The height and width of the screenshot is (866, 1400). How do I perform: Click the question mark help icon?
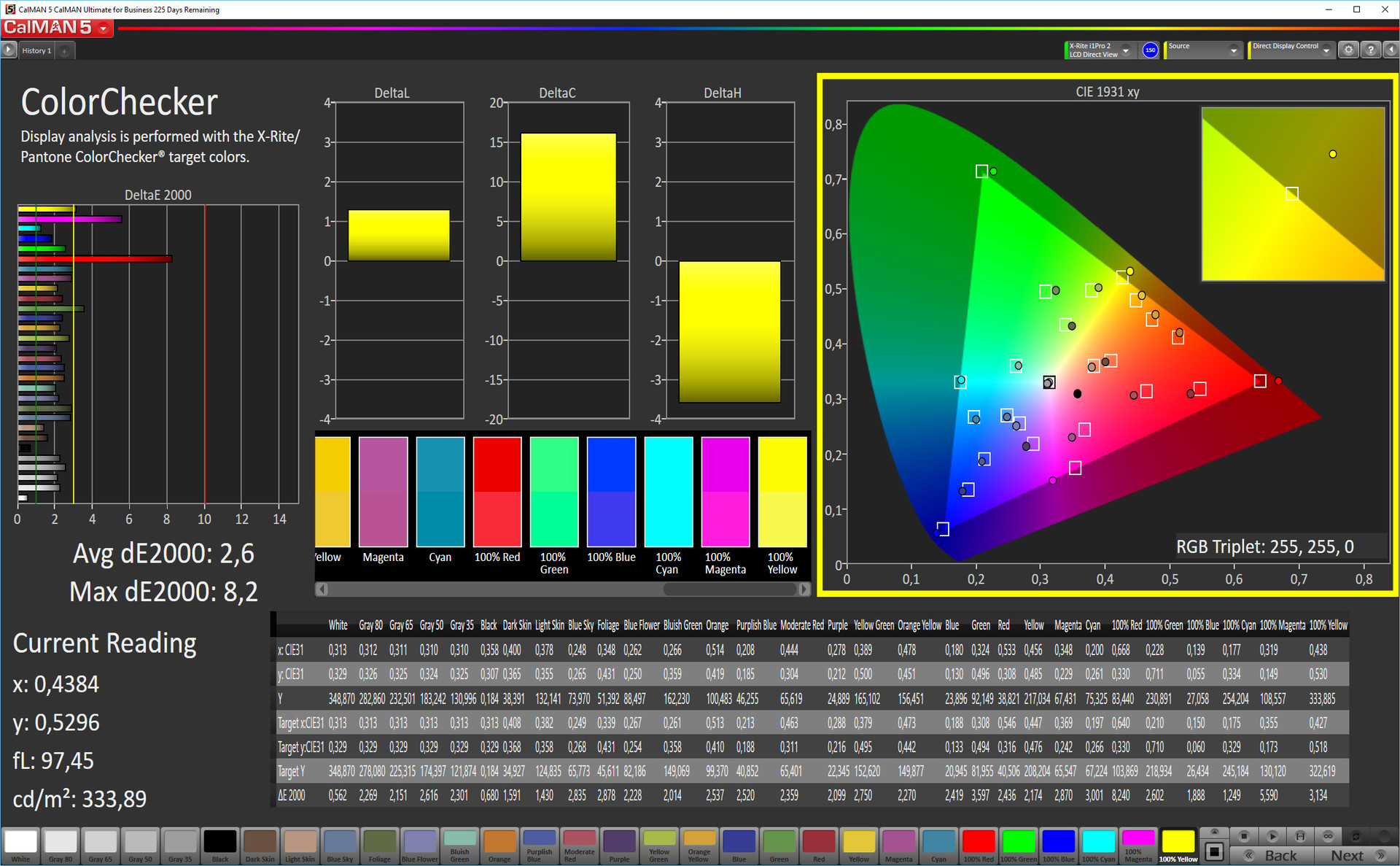pyautogui.click(x=1370, y=50)
